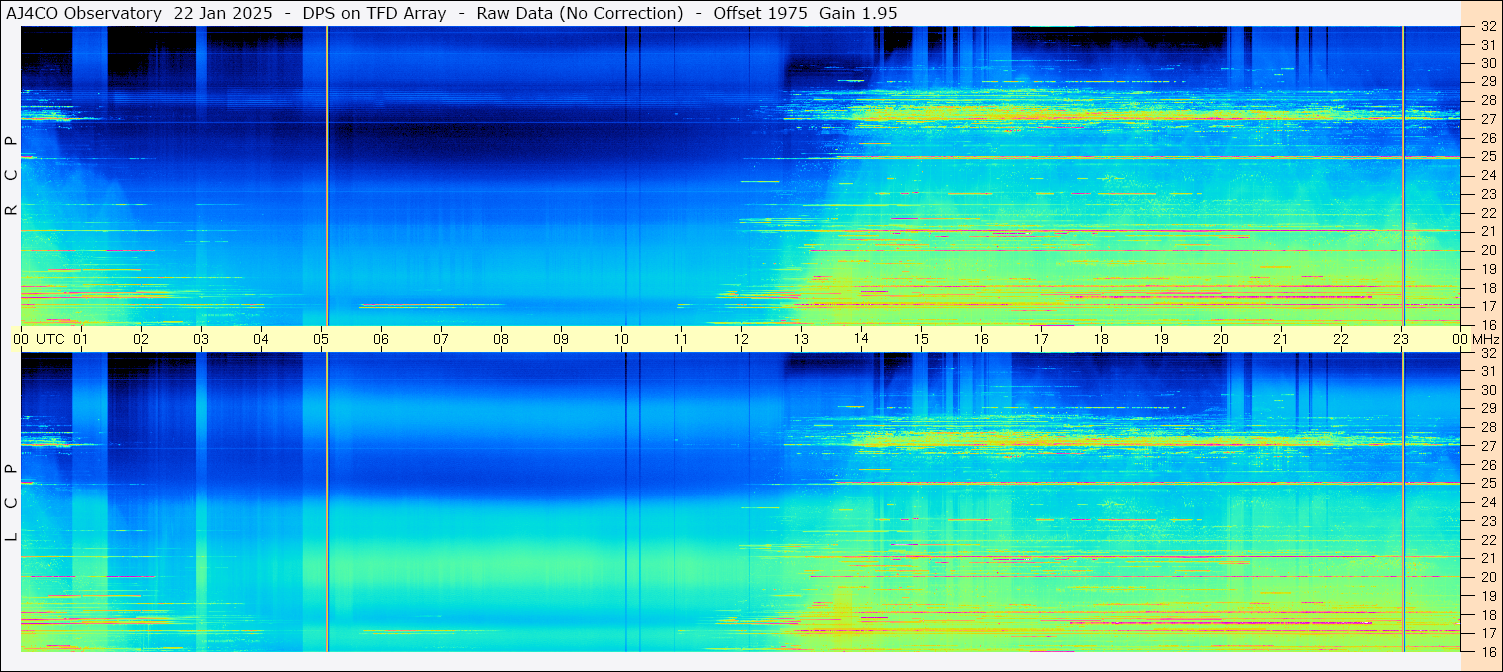Select hour 15 on the time axis
Image resolution: width=1503 pixels, height=672 pixels.
[921, 339]
